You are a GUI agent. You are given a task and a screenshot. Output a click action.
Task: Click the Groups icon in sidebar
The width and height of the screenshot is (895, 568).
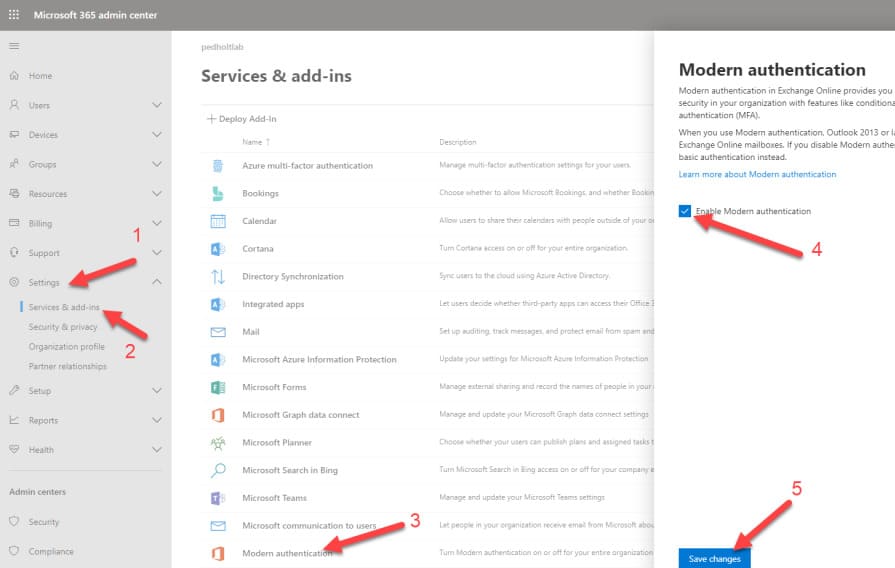[x=14, y=164]
